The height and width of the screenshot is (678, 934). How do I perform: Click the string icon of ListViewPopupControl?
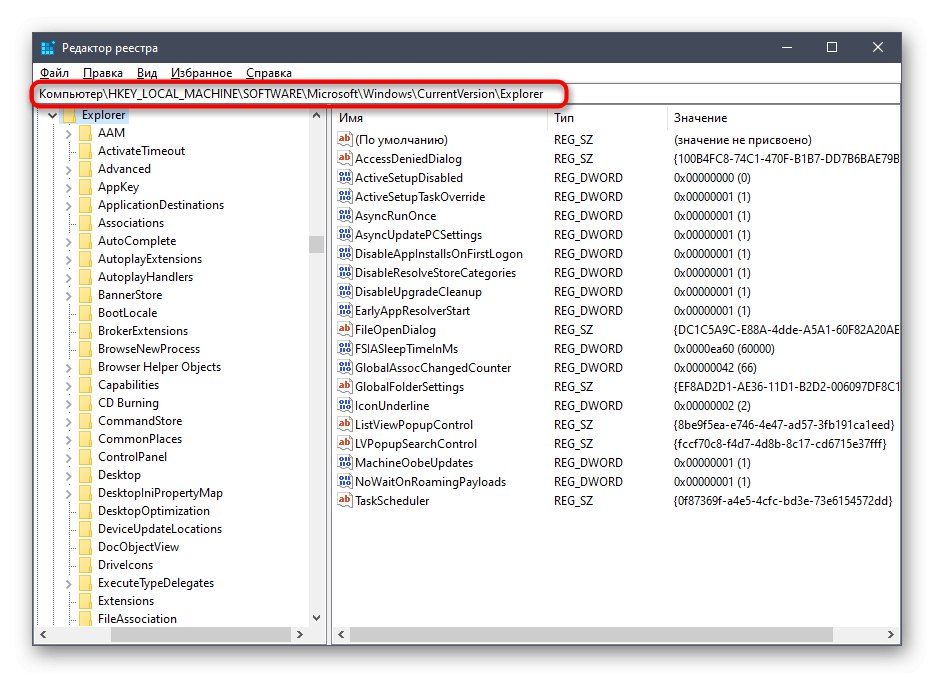click(344, 425)
